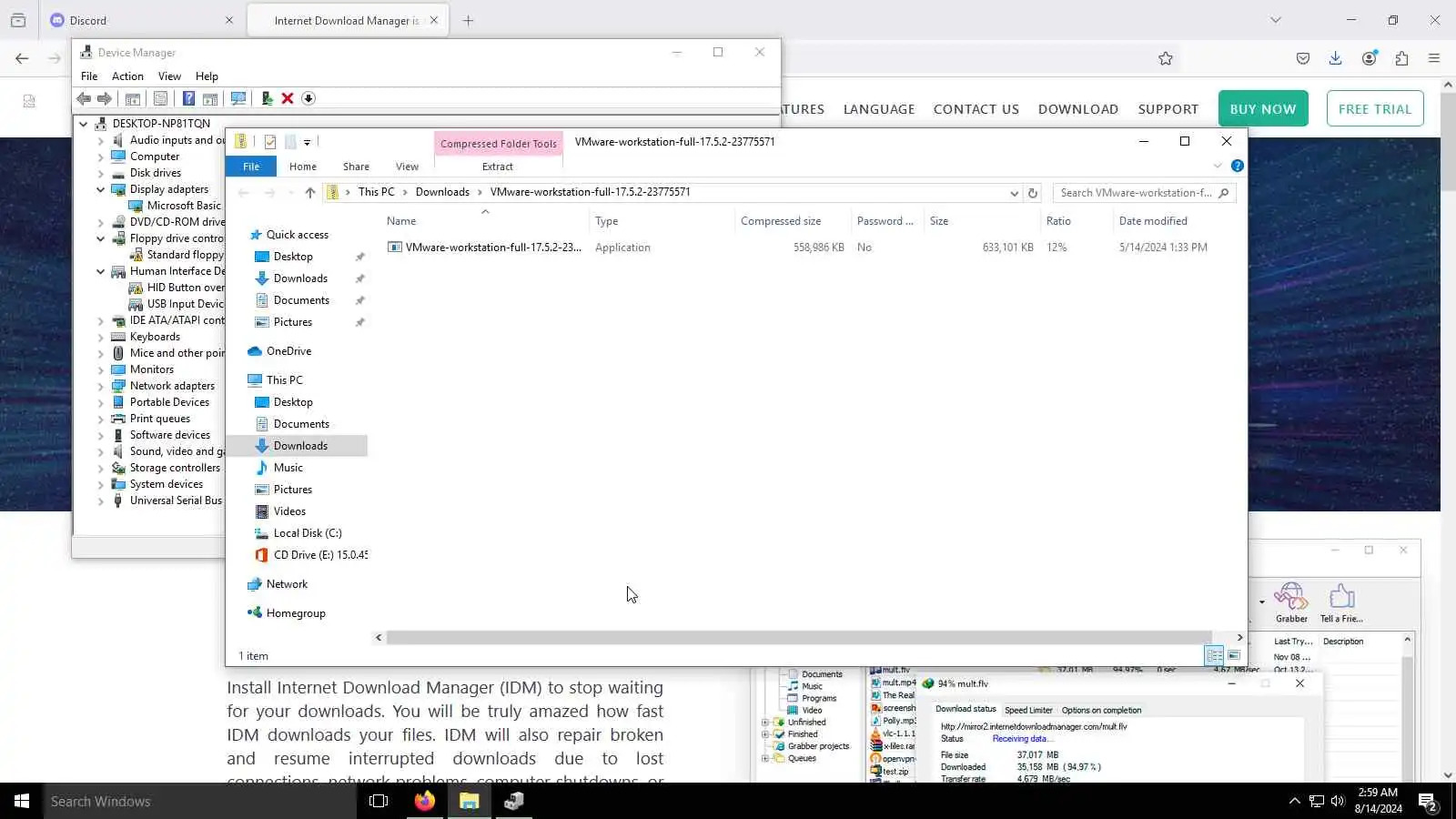
Task: Switch to details view in Explorer status bar
Action: coord(1214,655)
